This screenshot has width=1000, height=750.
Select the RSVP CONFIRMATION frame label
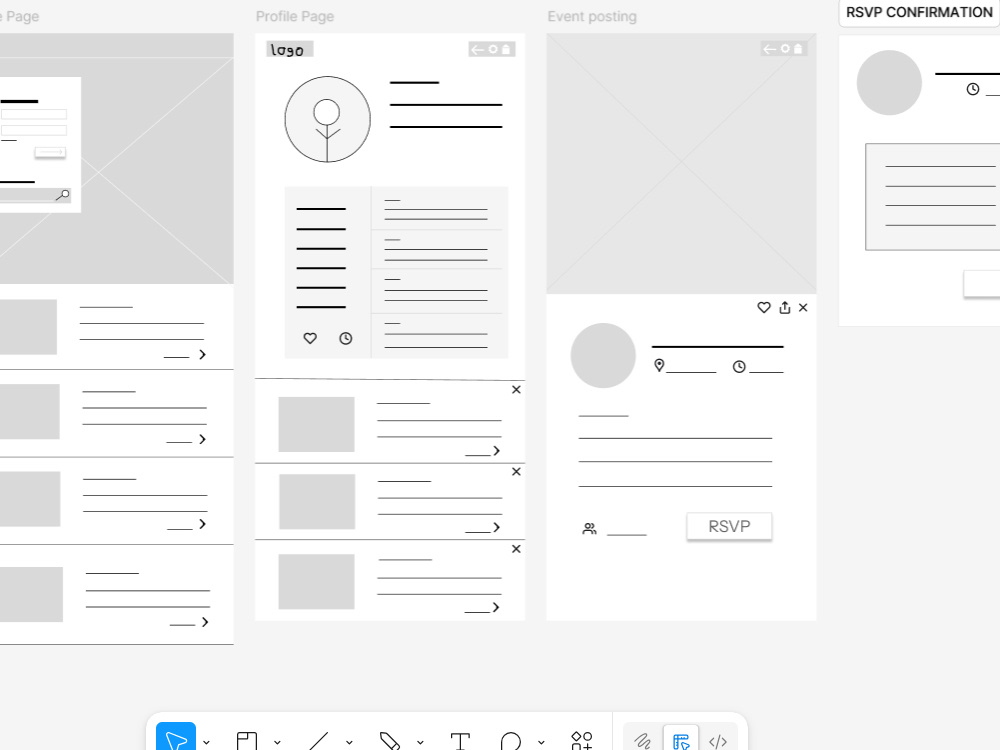(918, 12)
